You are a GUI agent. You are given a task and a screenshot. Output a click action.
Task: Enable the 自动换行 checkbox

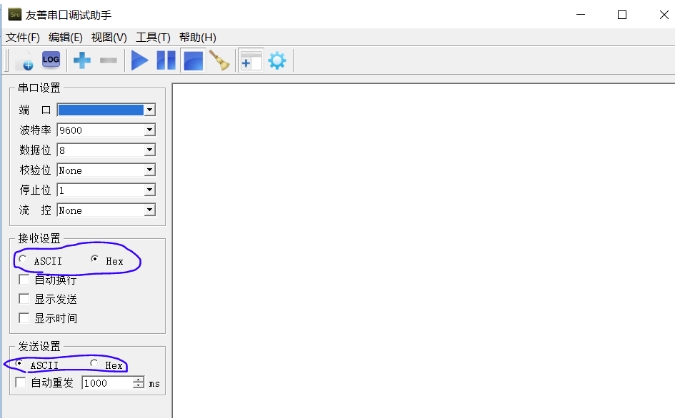(x=24, y=280)
